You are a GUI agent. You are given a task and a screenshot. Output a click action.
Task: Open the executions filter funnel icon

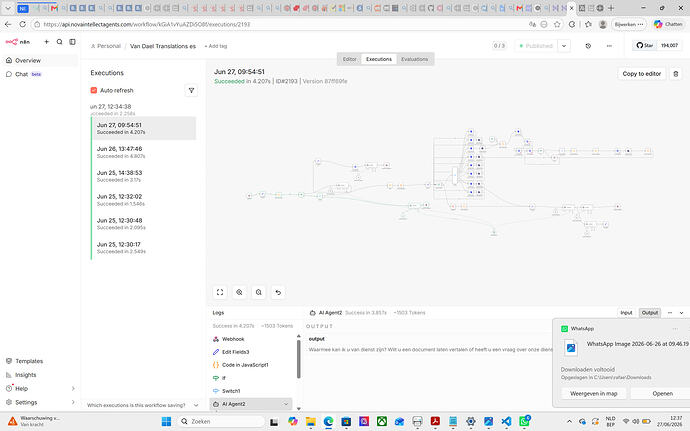[191, 90]
